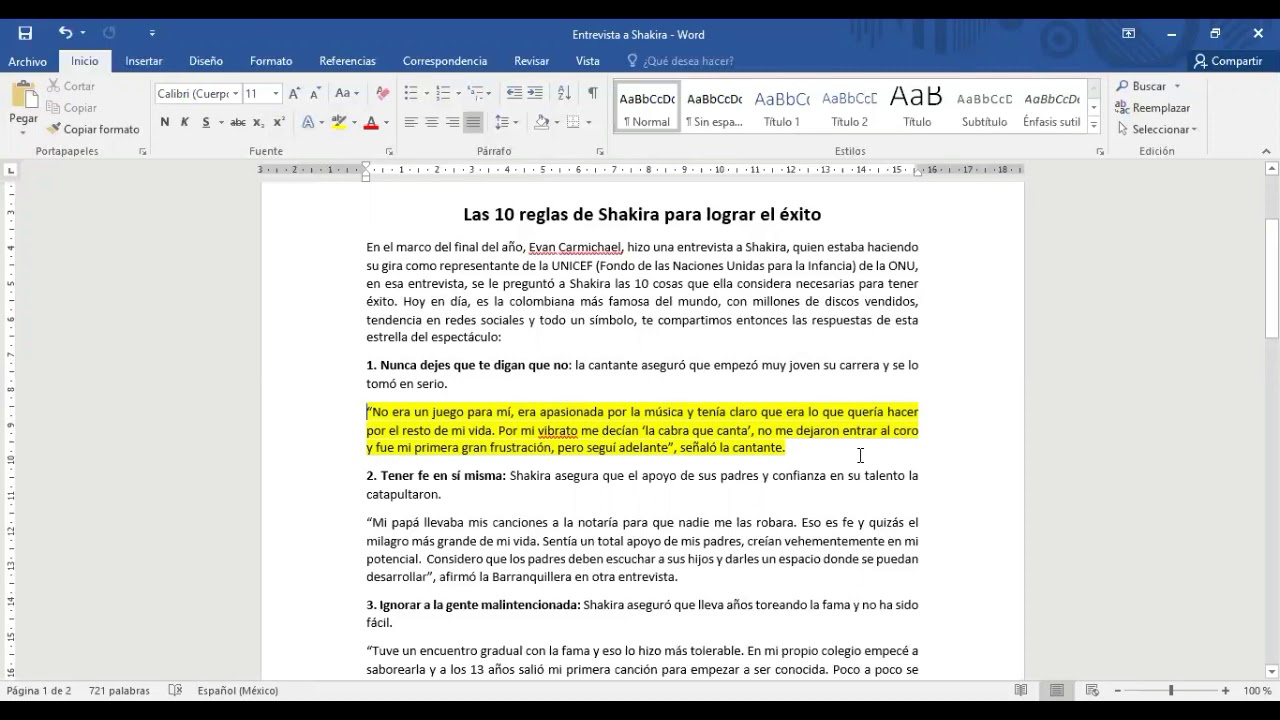Click the Compartir button
The width and height of the screenshot is (1280, 720).
click(1227, 61)
